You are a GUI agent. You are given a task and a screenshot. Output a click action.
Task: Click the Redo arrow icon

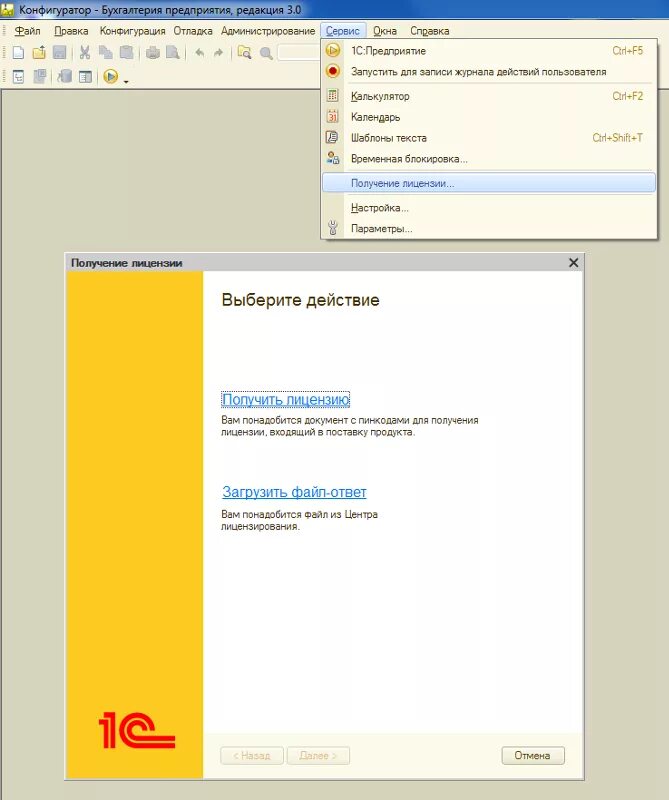(218, 53)
